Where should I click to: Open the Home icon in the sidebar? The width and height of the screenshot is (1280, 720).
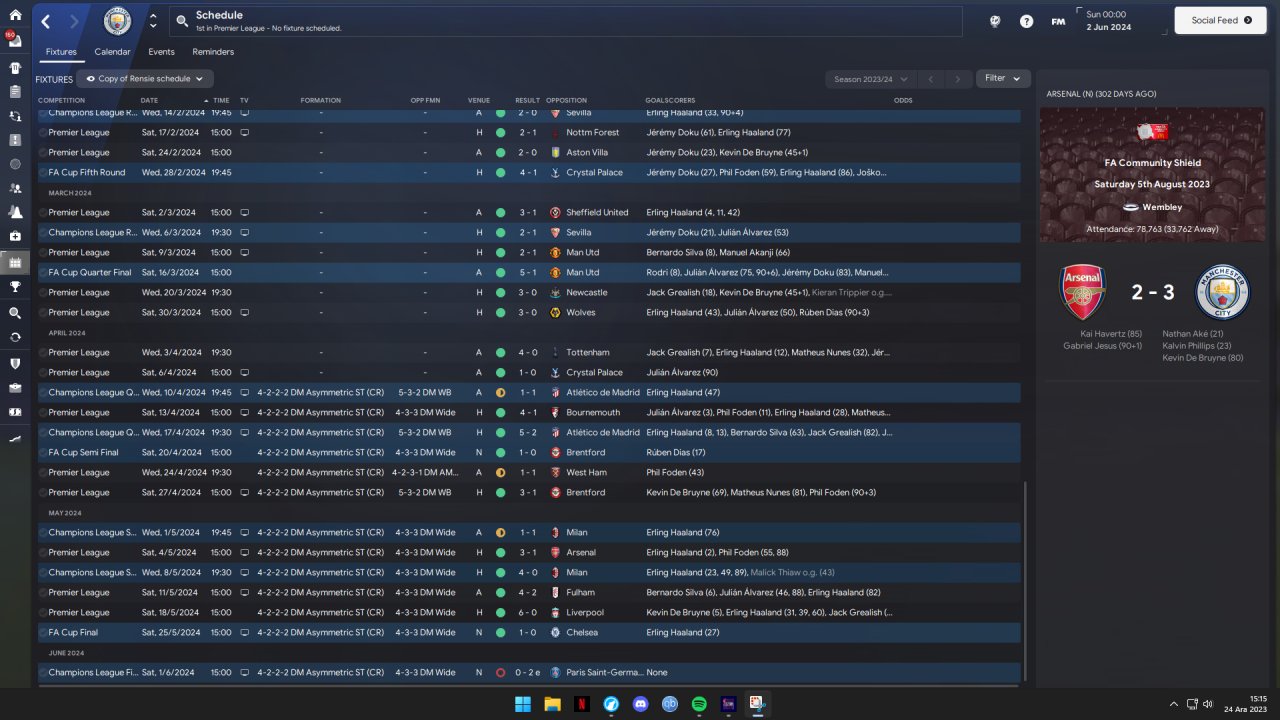point(15,16)
